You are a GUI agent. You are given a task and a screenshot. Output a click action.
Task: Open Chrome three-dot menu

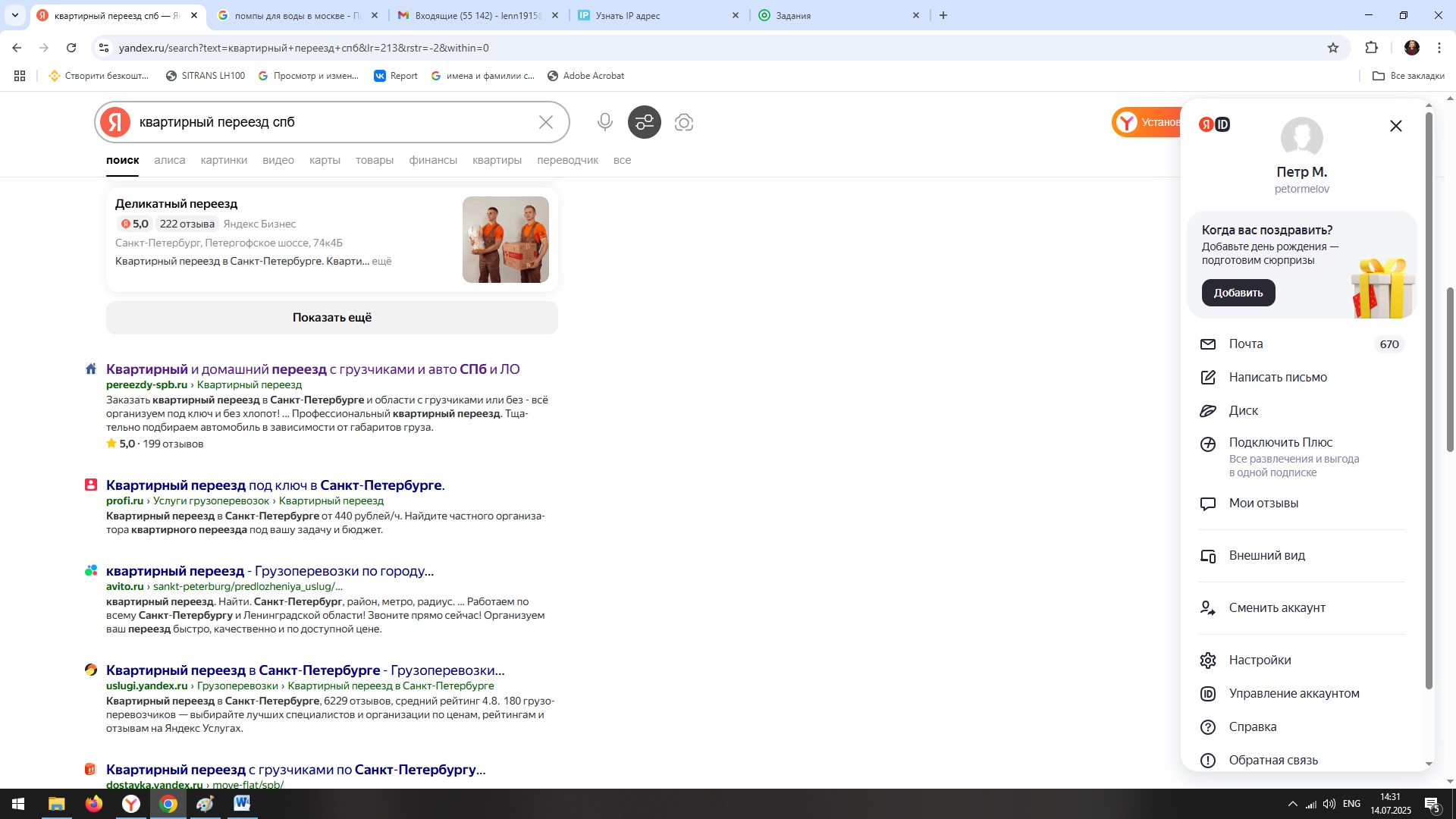[1439, 48]
